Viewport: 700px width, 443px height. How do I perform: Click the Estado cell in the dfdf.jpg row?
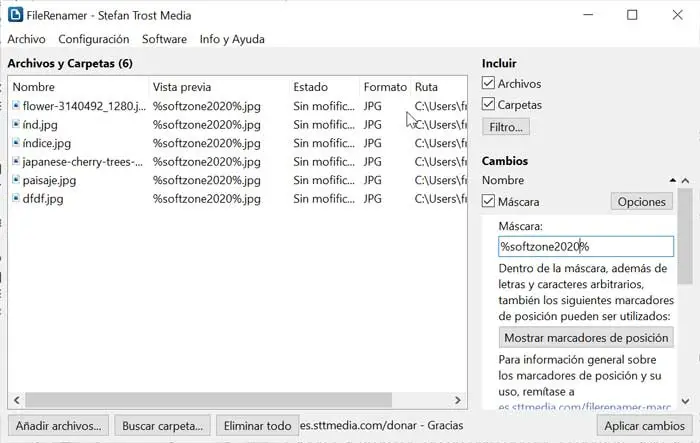click(324, 199)
